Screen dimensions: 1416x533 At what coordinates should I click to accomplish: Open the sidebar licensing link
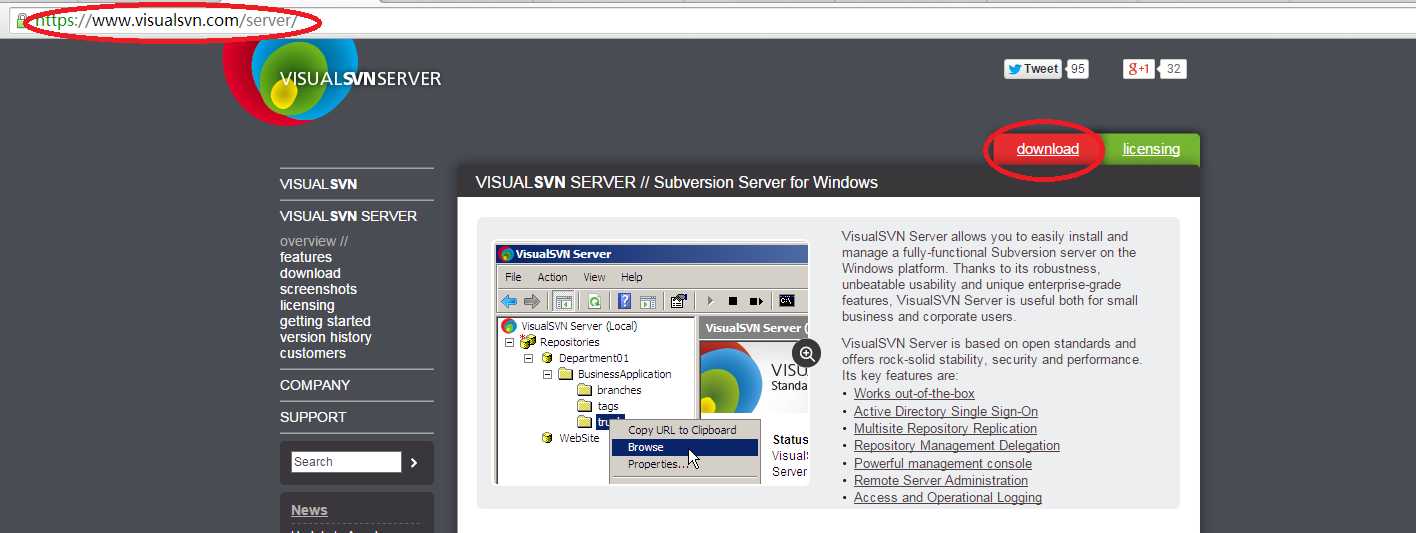coord(307,305)
